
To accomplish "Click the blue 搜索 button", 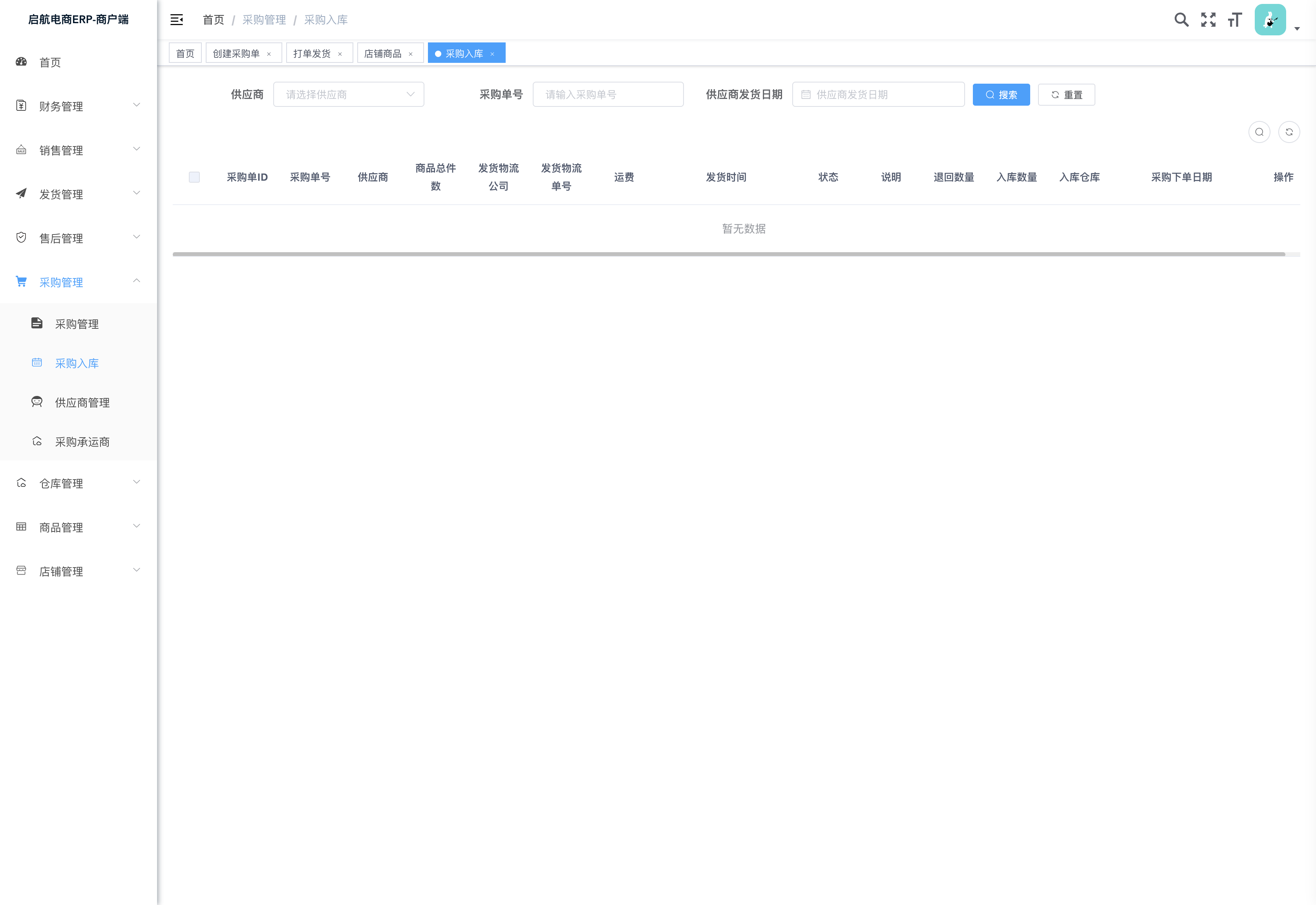I will coord(1001,95).
